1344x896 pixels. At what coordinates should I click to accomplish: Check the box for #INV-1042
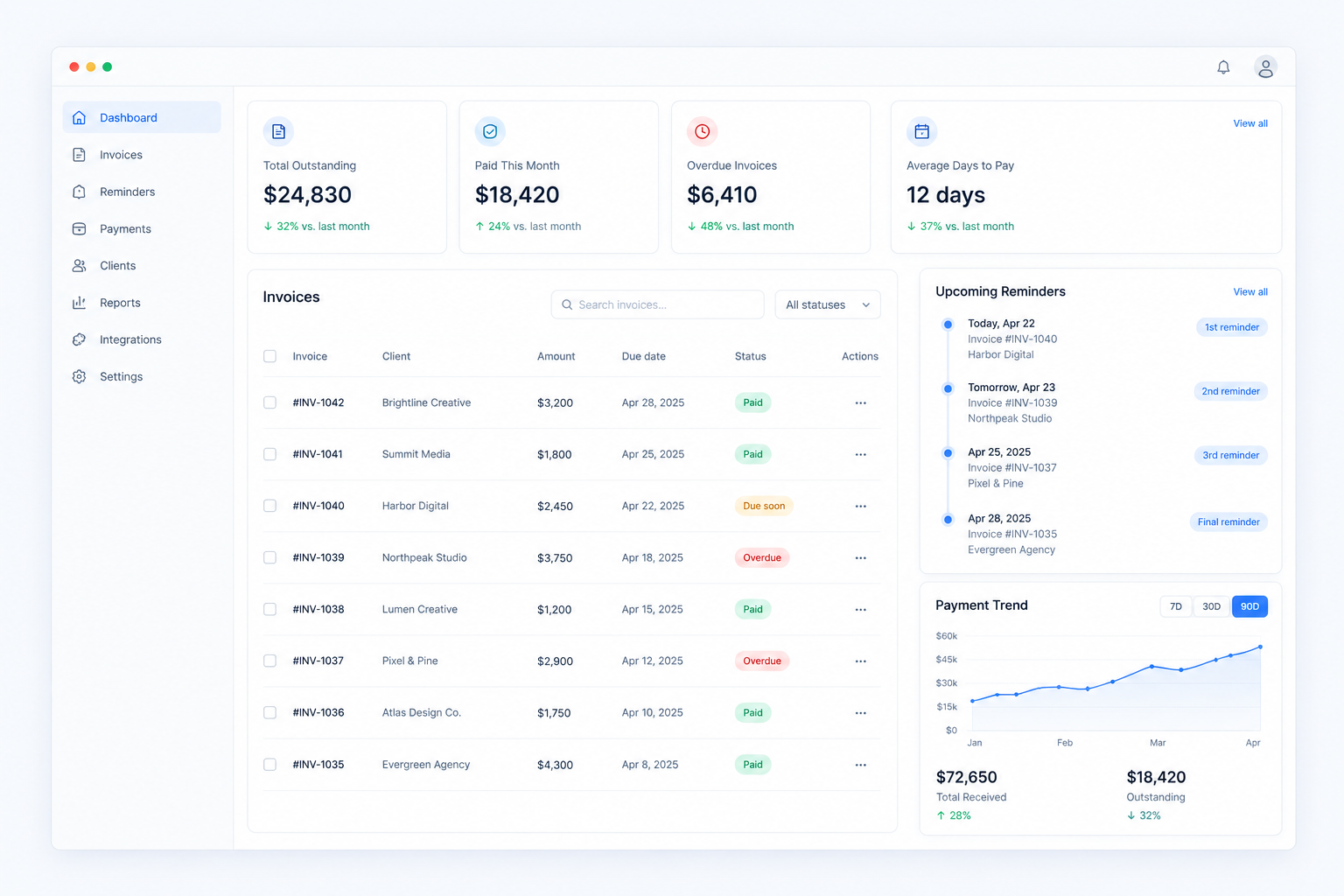pos(269,402)
